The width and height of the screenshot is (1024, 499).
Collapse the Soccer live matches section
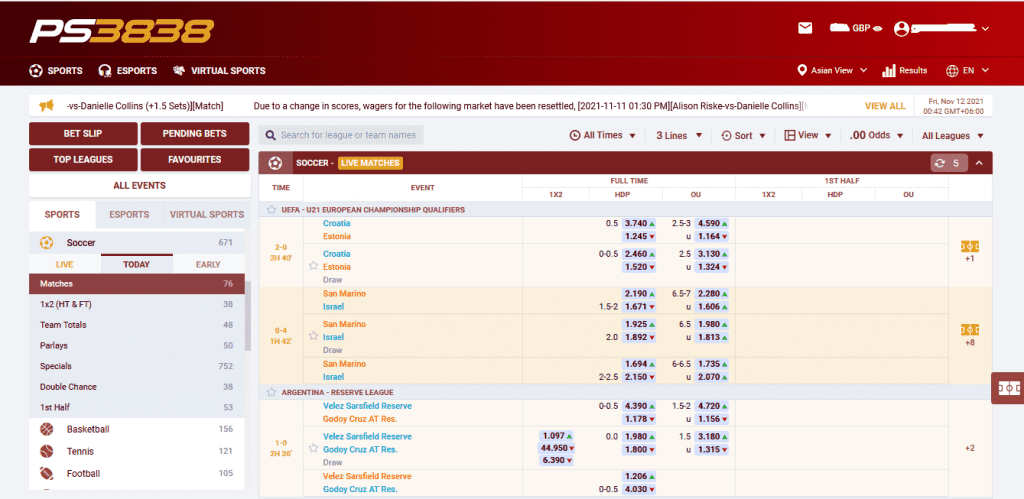tap(979, 163)
